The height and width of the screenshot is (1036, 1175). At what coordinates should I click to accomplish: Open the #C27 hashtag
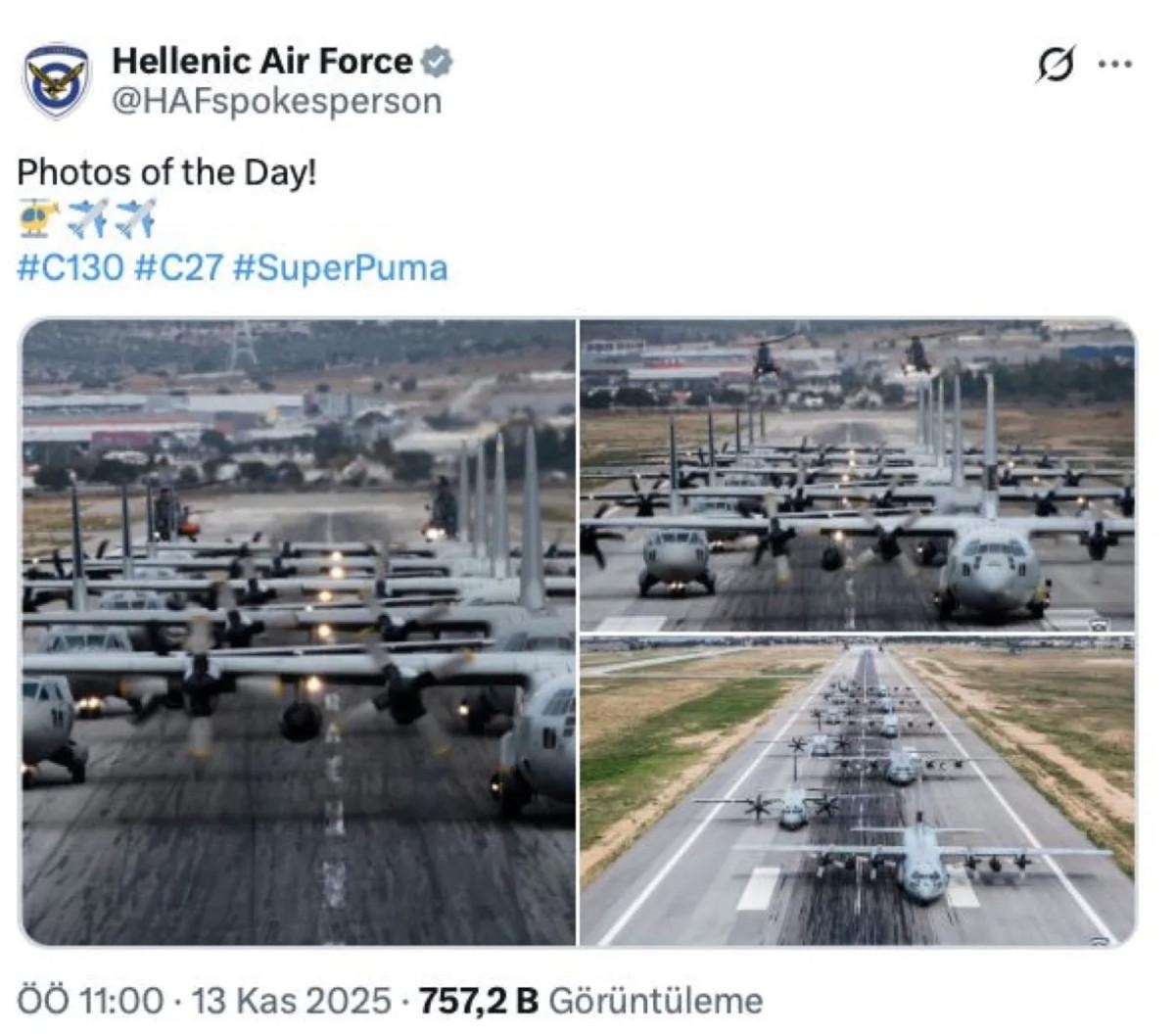tap(179, 267)
